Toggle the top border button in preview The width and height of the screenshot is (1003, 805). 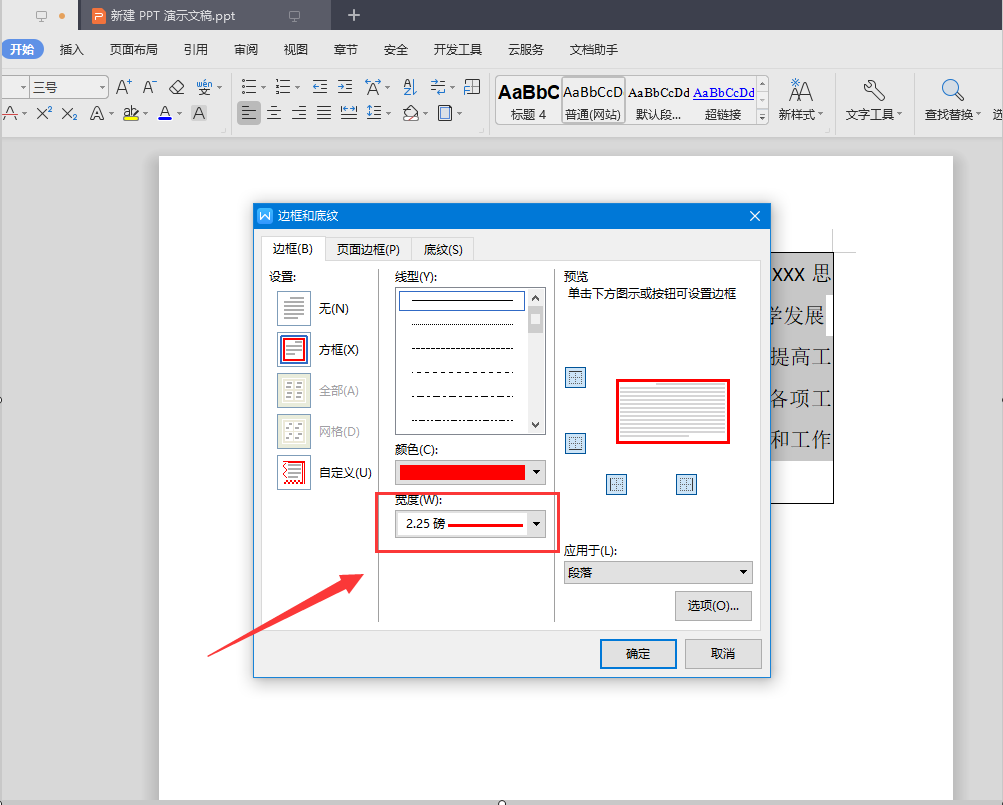point(576,378)
